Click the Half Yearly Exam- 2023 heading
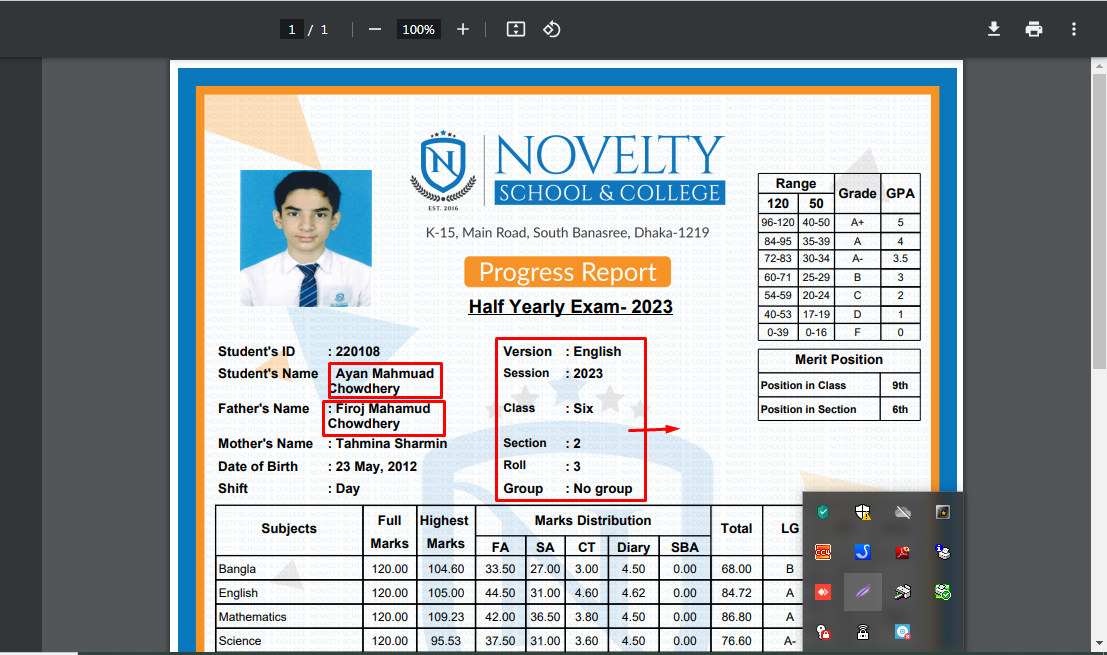Screen dimensions: 1107x655 click(570, 307)
